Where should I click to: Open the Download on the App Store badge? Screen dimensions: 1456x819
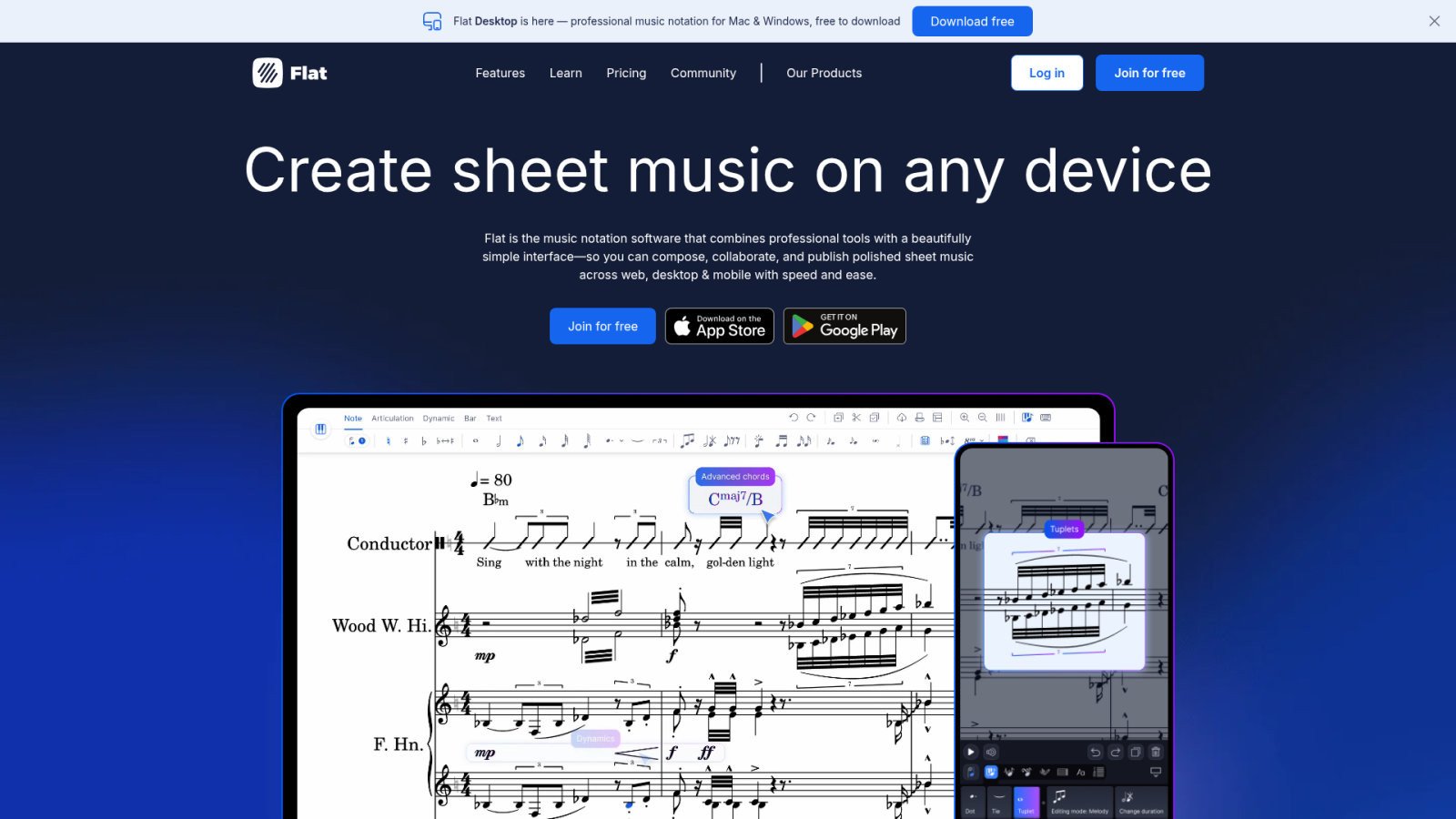click(x=720, y=326)
